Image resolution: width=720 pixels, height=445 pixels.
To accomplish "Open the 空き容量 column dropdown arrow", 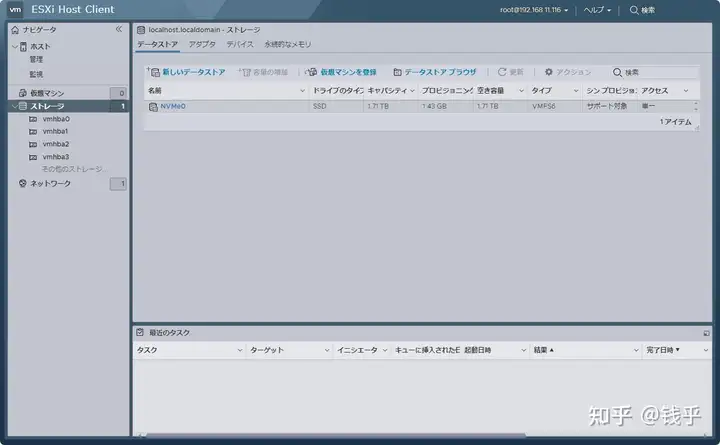I will 521,91.
